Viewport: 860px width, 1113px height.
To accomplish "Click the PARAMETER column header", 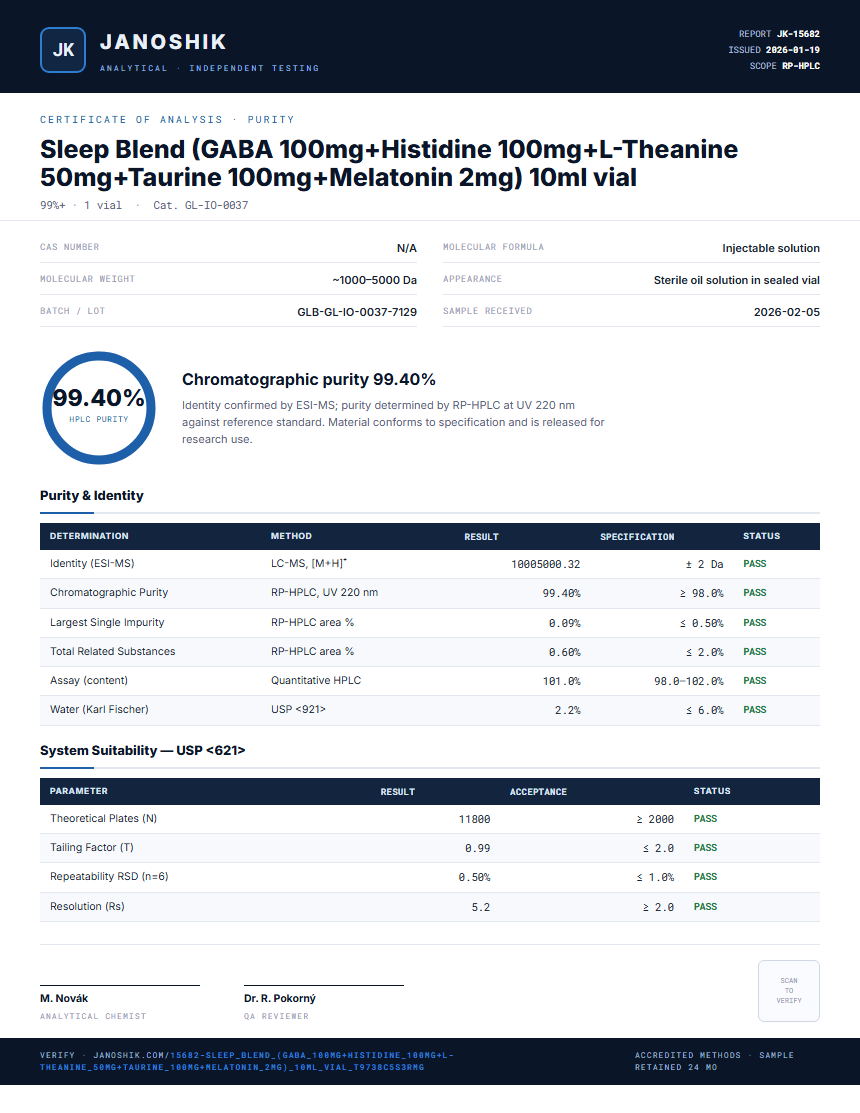I will pyautogui.click(x=79, y=791).
